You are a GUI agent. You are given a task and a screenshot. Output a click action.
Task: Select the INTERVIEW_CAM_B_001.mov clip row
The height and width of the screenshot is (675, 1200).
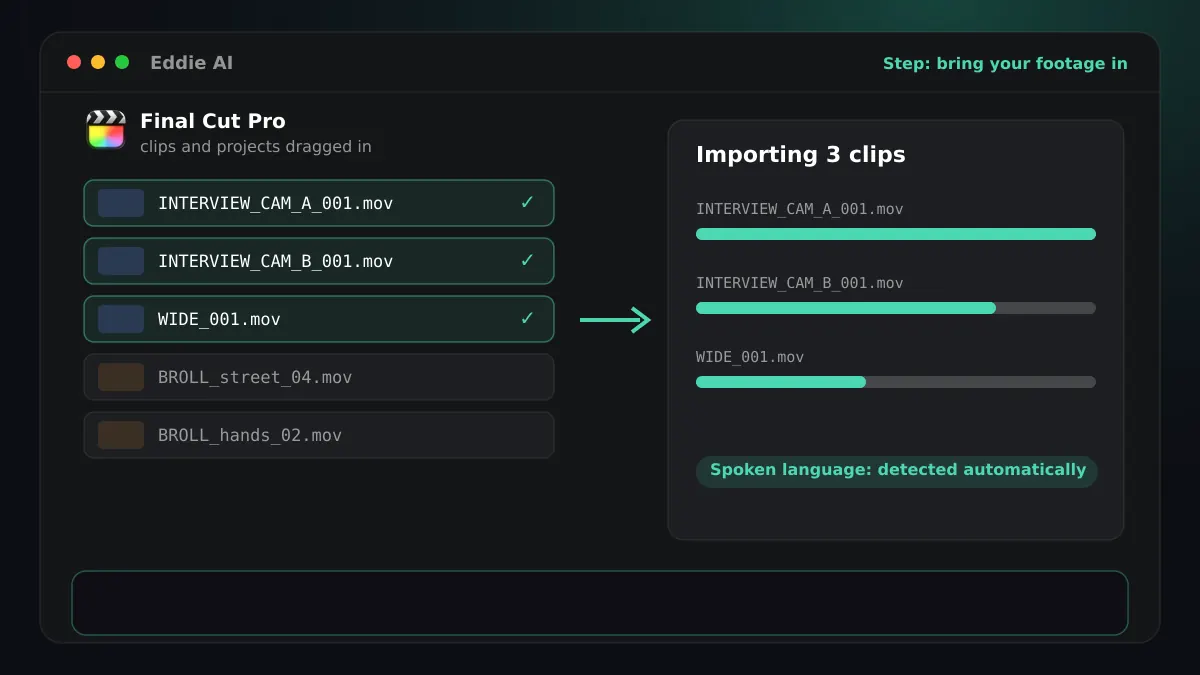click(319, 261)
